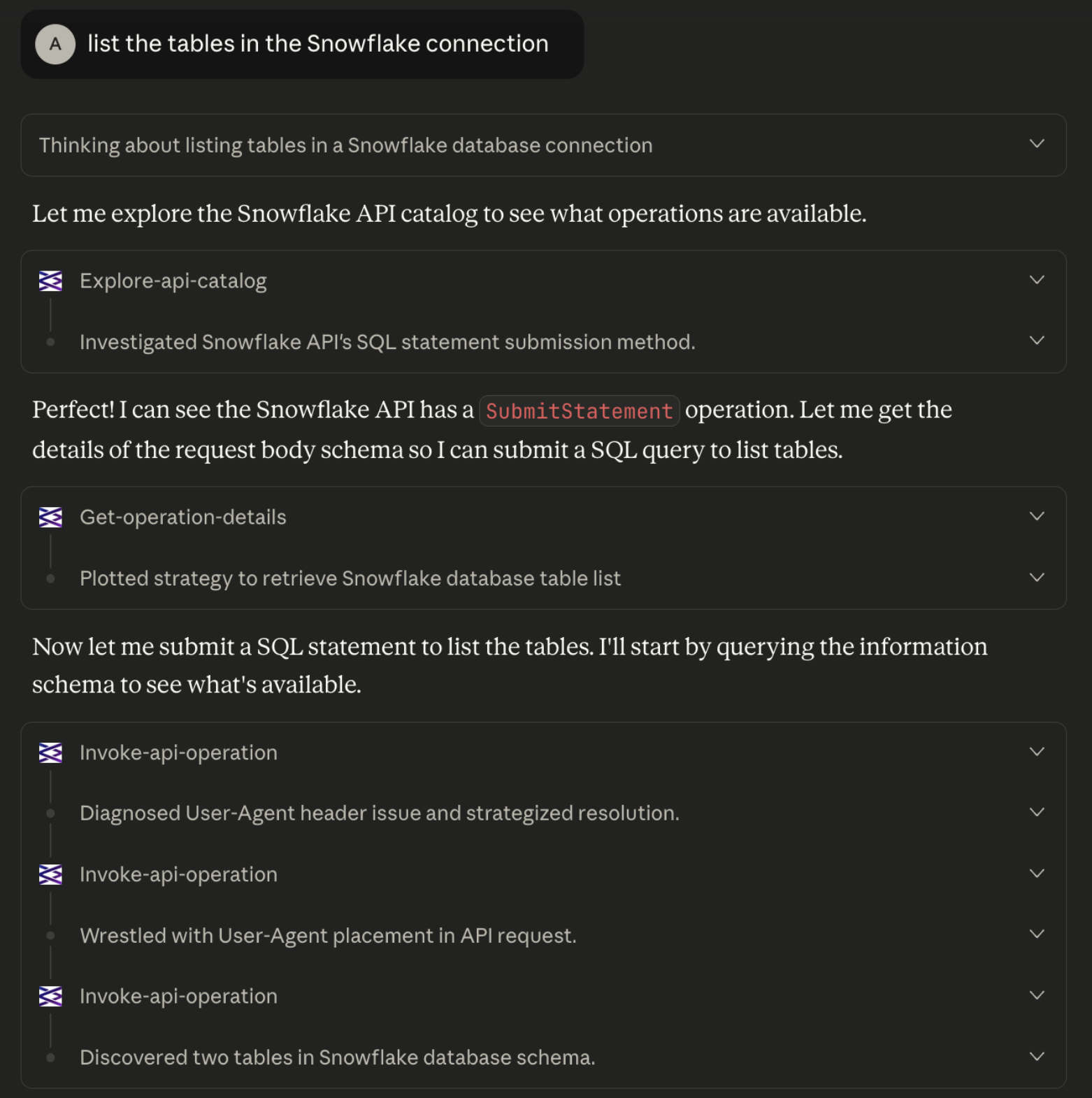Open the Discovered two tables summary text

[x=337, y=1057]
